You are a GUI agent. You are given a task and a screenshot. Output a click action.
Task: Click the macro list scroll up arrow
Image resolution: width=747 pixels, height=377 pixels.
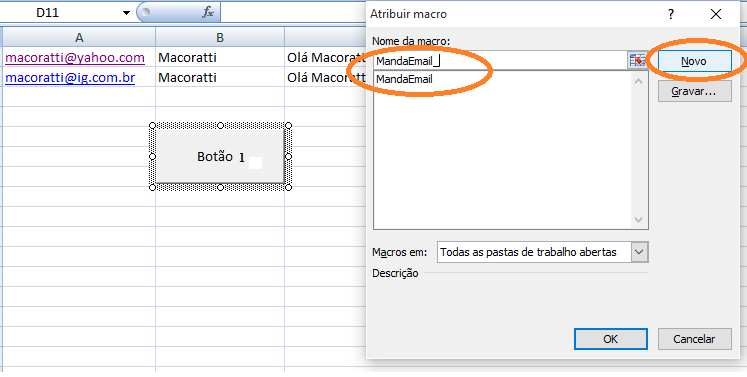coord(638,82)
